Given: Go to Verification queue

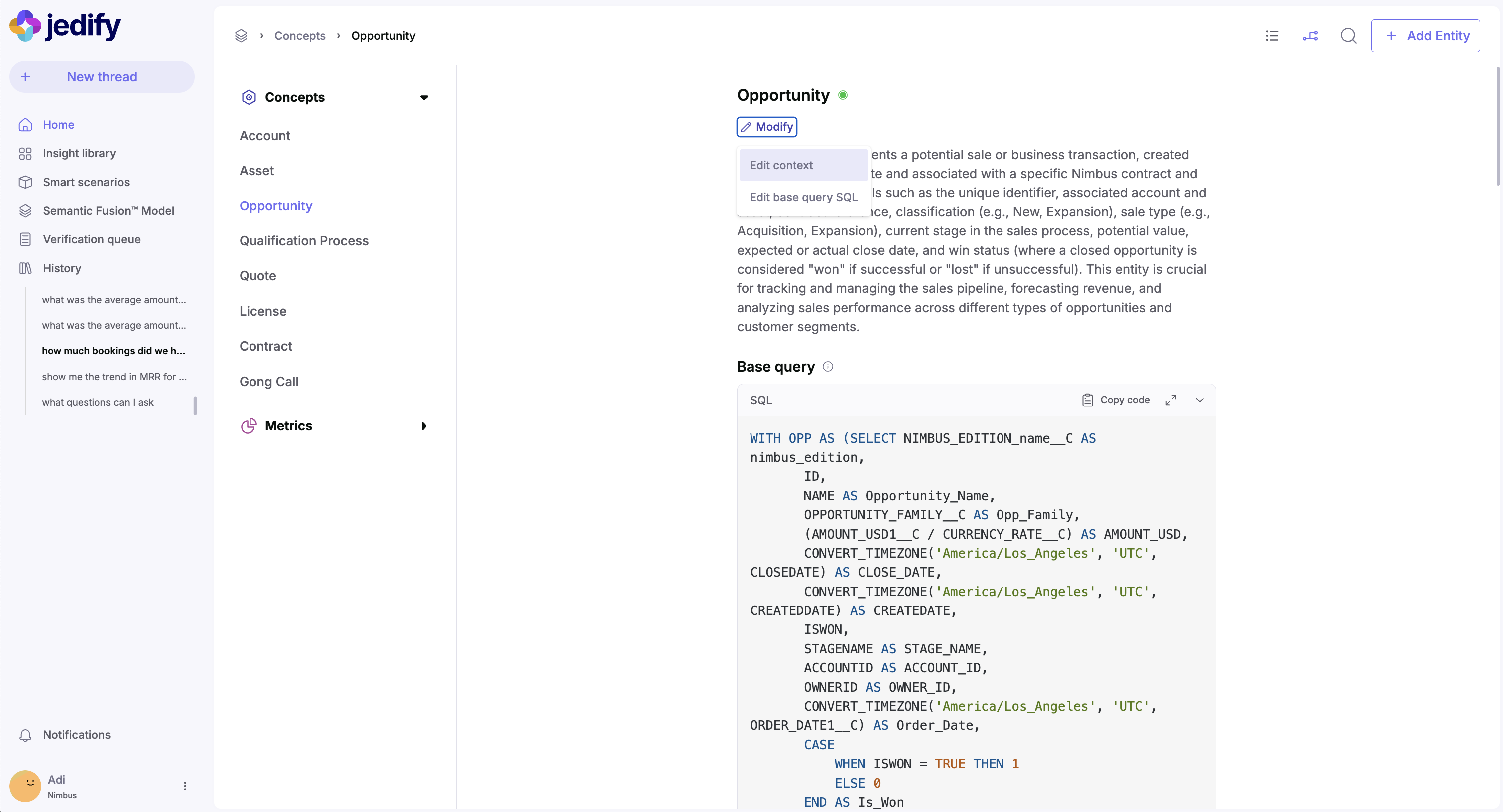Looking at the screenshot, I should 92,239.
